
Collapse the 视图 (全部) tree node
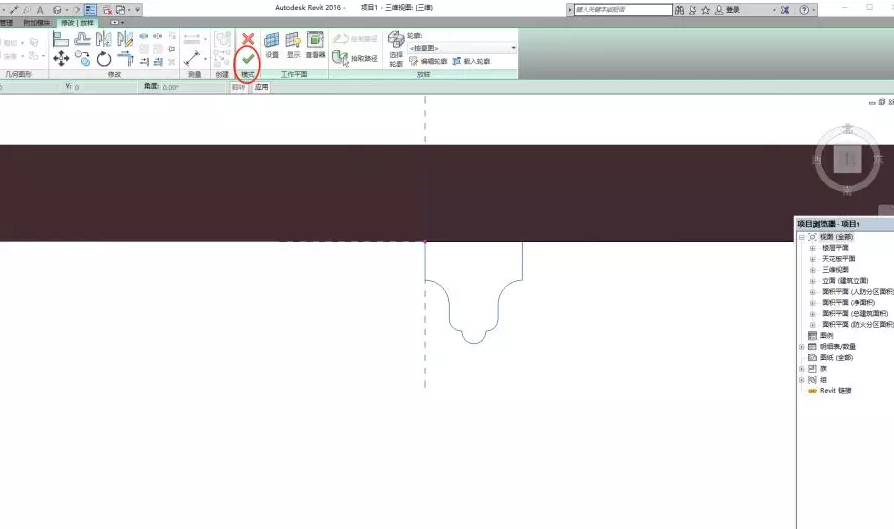(802, 237)
